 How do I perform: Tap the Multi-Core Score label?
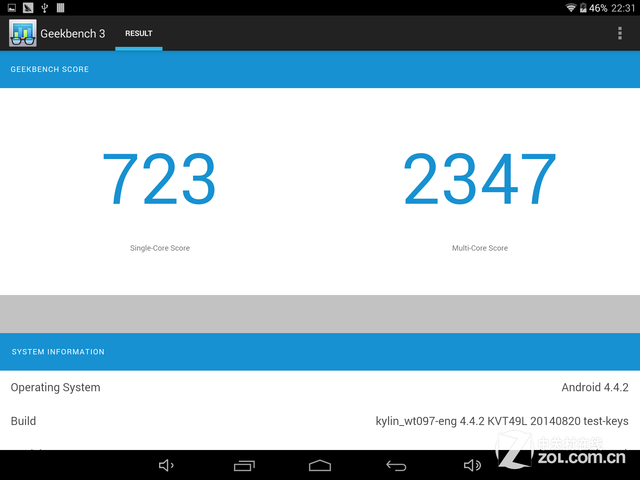tap(480, 248)
